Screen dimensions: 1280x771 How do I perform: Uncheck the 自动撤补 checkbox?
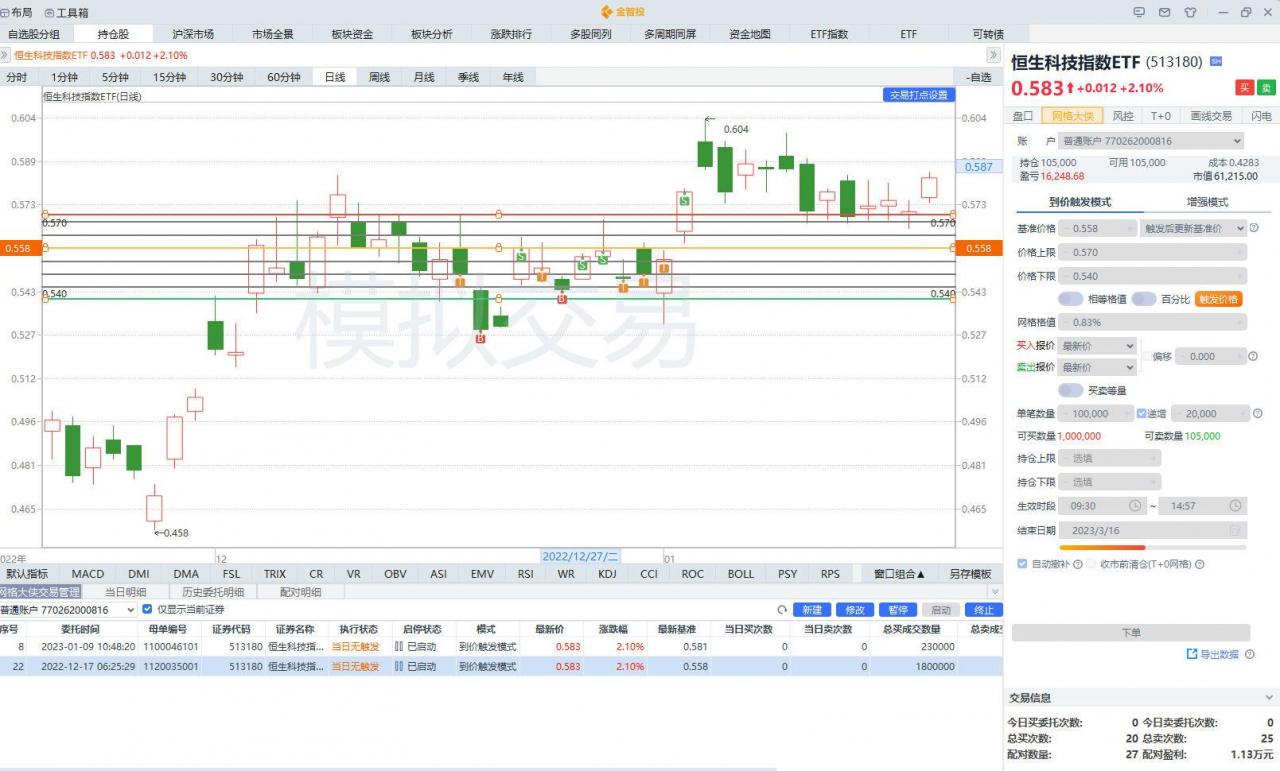click(1022, 564)
